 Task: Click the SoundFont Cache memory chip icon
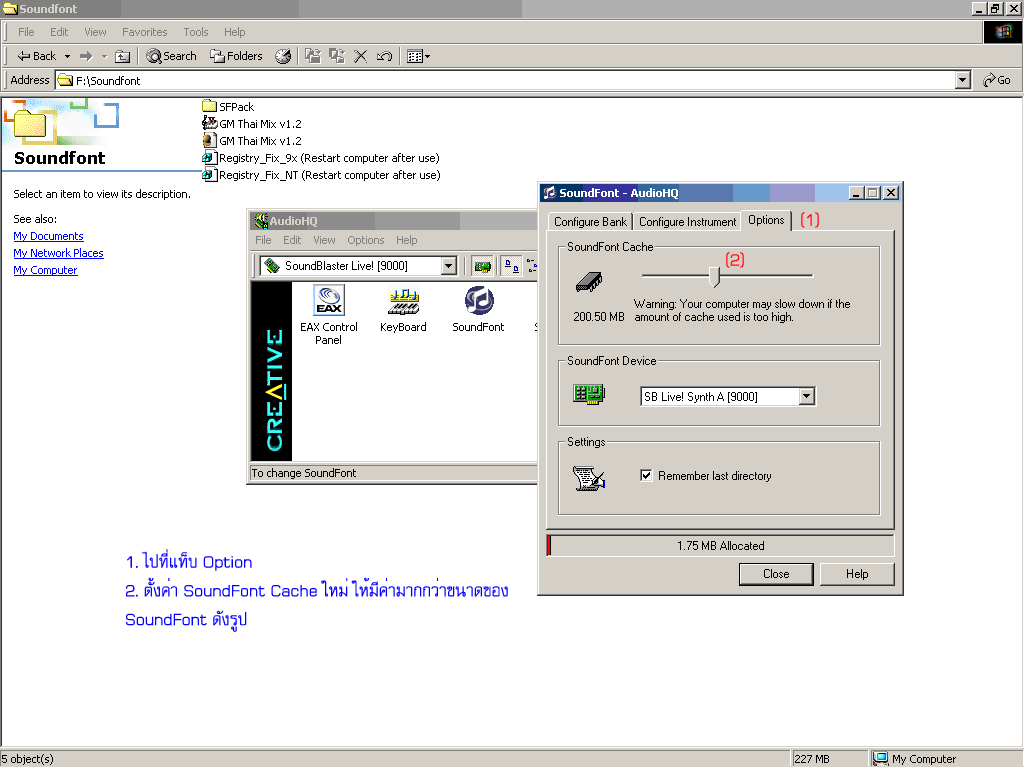pos(589,281)
